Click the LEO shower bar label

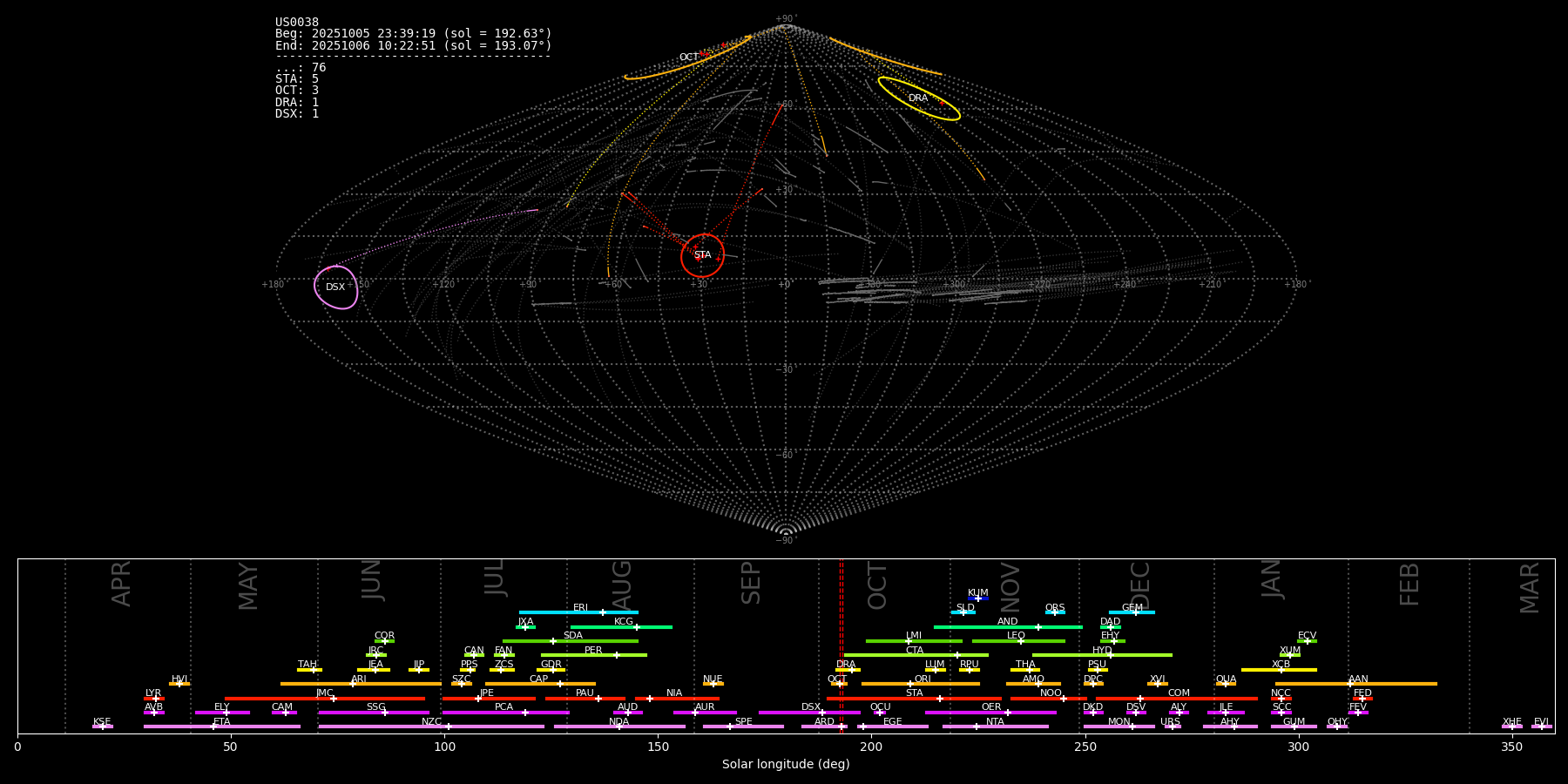pos(1017,636)
